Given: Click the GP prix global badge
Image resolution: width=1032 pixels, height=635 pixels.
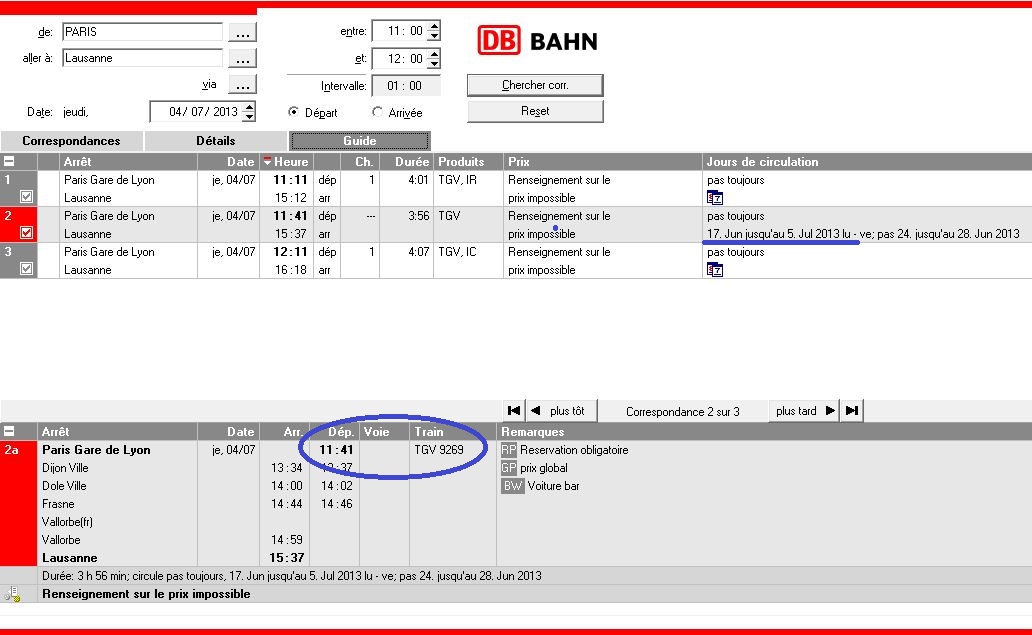Looking at the screenshot, I should coord(509,468).
